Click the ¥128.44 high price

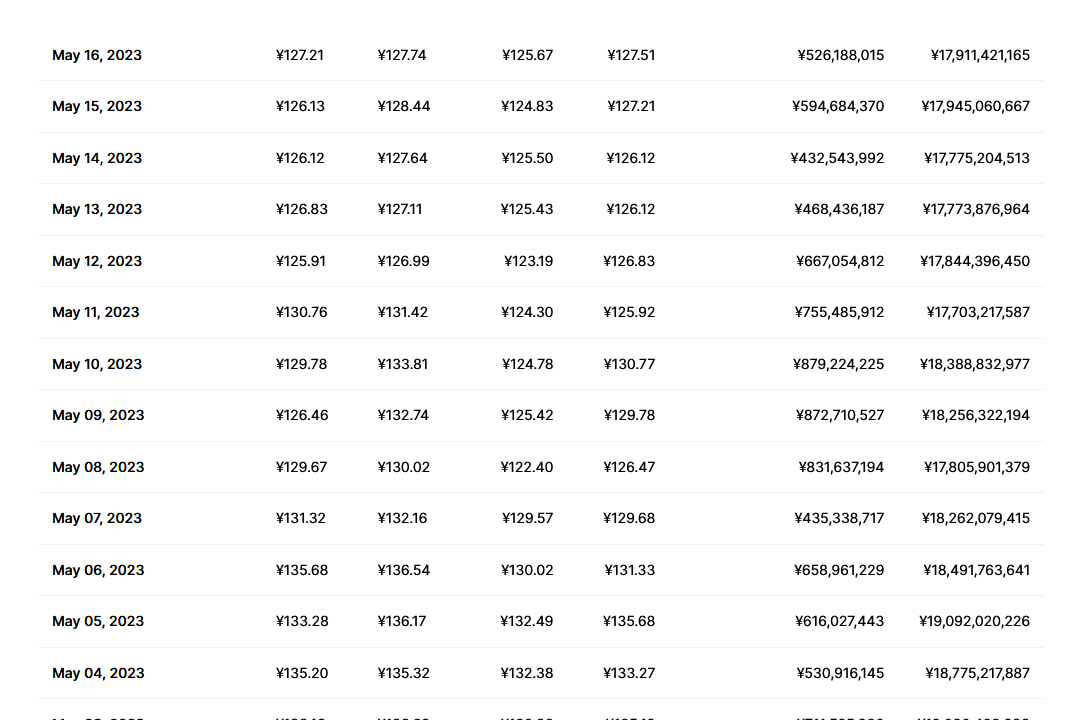(404, 106)
